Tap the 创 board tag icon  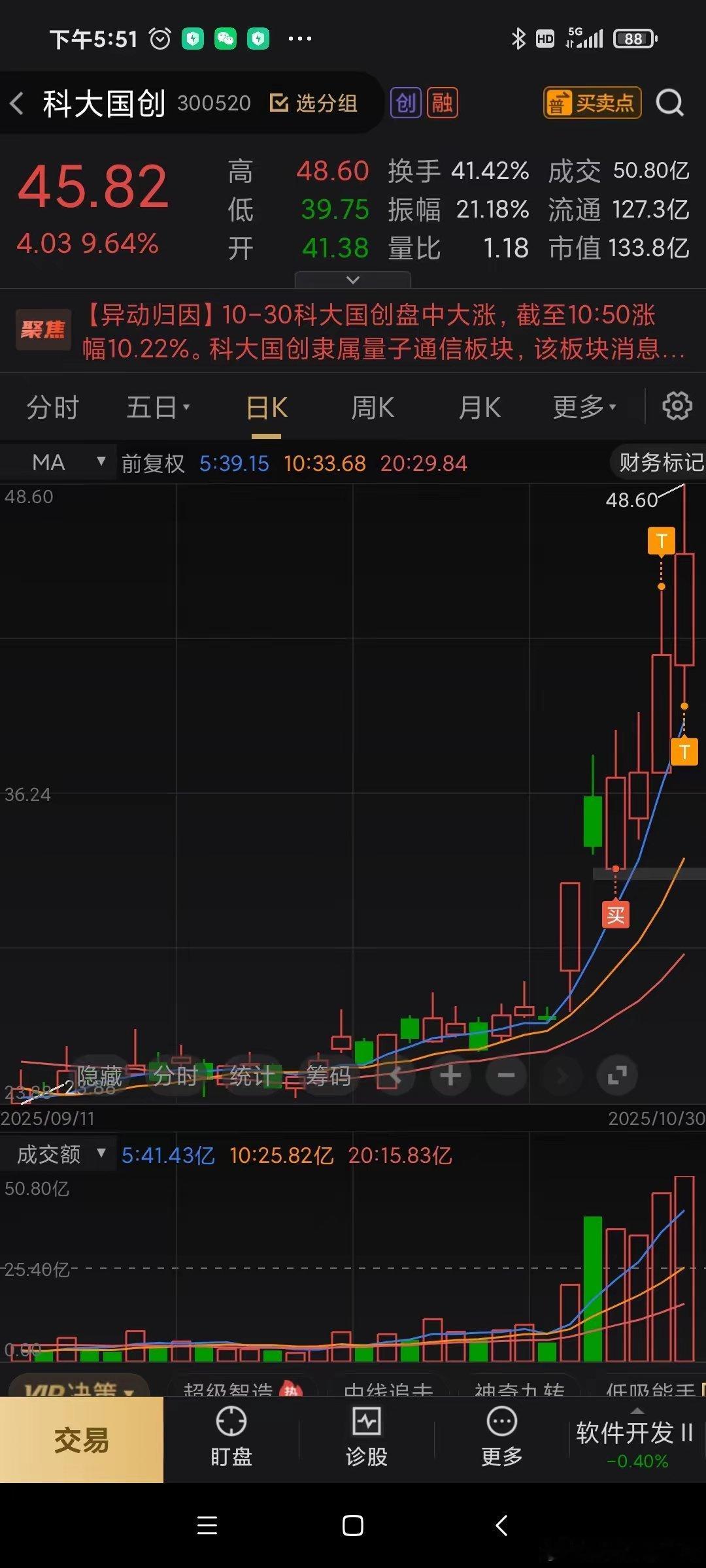[x=406, y=103]
